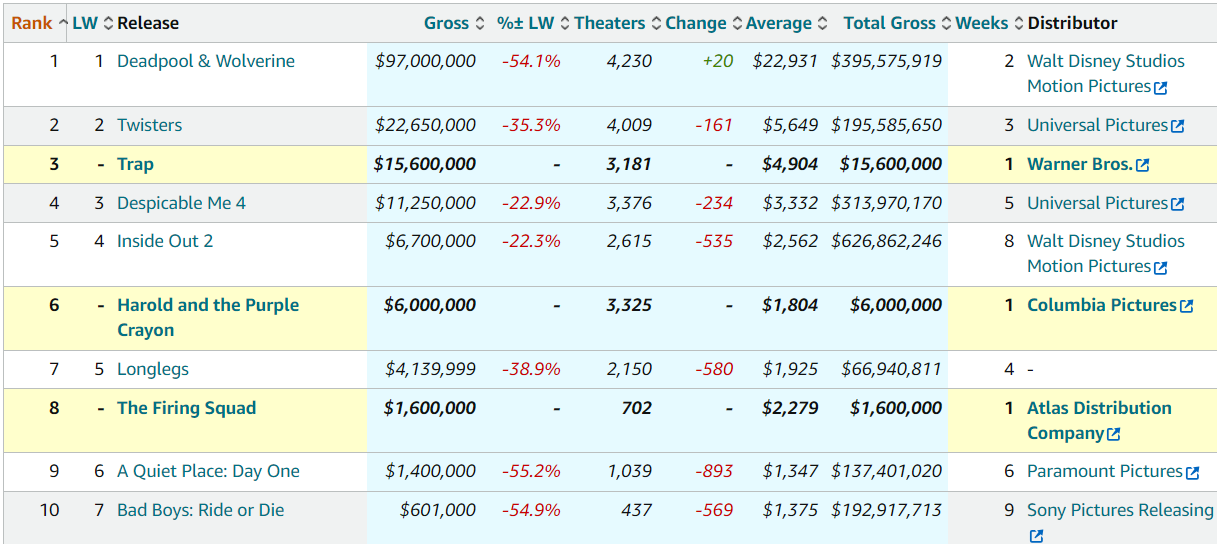Viewport: 1217px width, 544px height.
Task: Click external link icon next to Columbia Pictures
Action: [1186, 306]
